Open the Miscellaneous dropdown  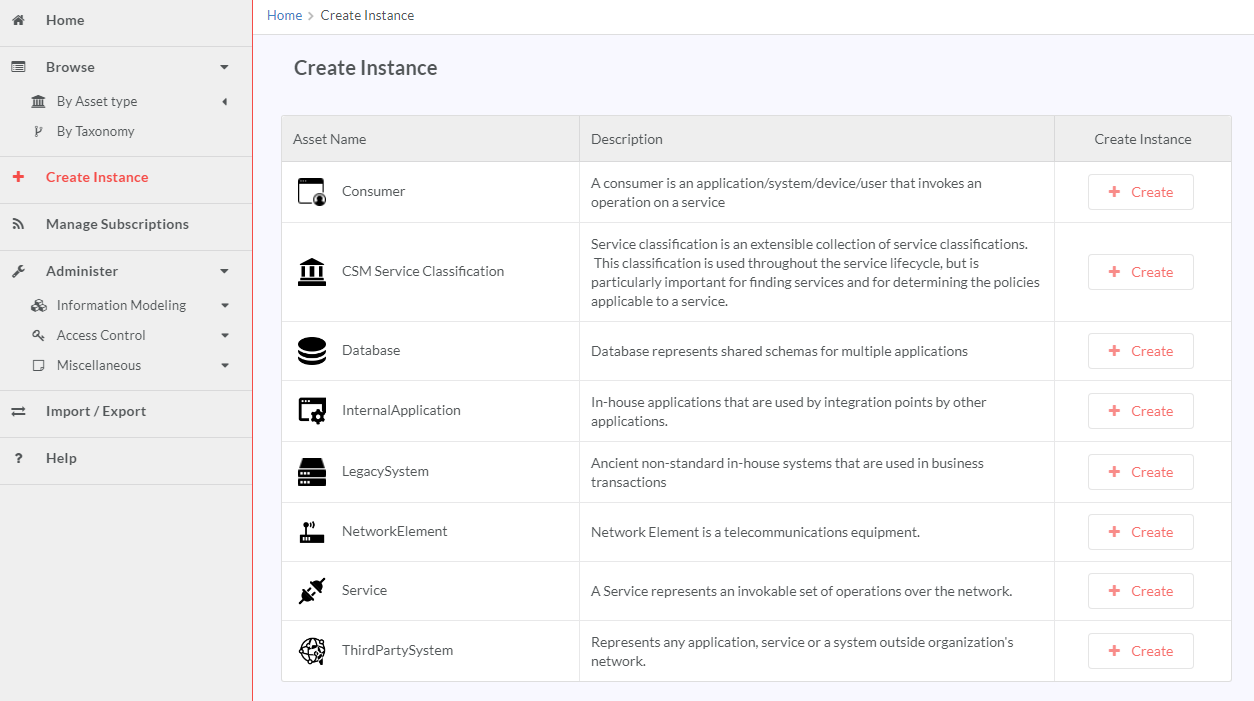[x=224, y=365]
